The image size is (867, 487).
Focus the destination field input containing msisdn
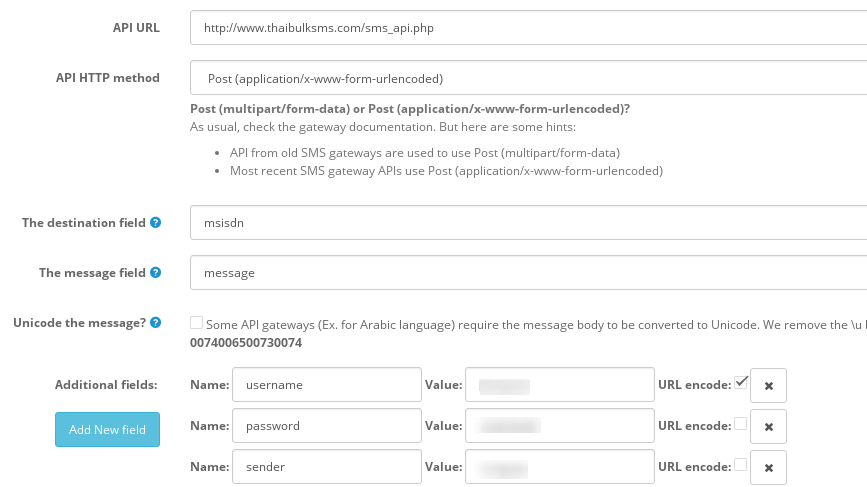tap(528, 223)
